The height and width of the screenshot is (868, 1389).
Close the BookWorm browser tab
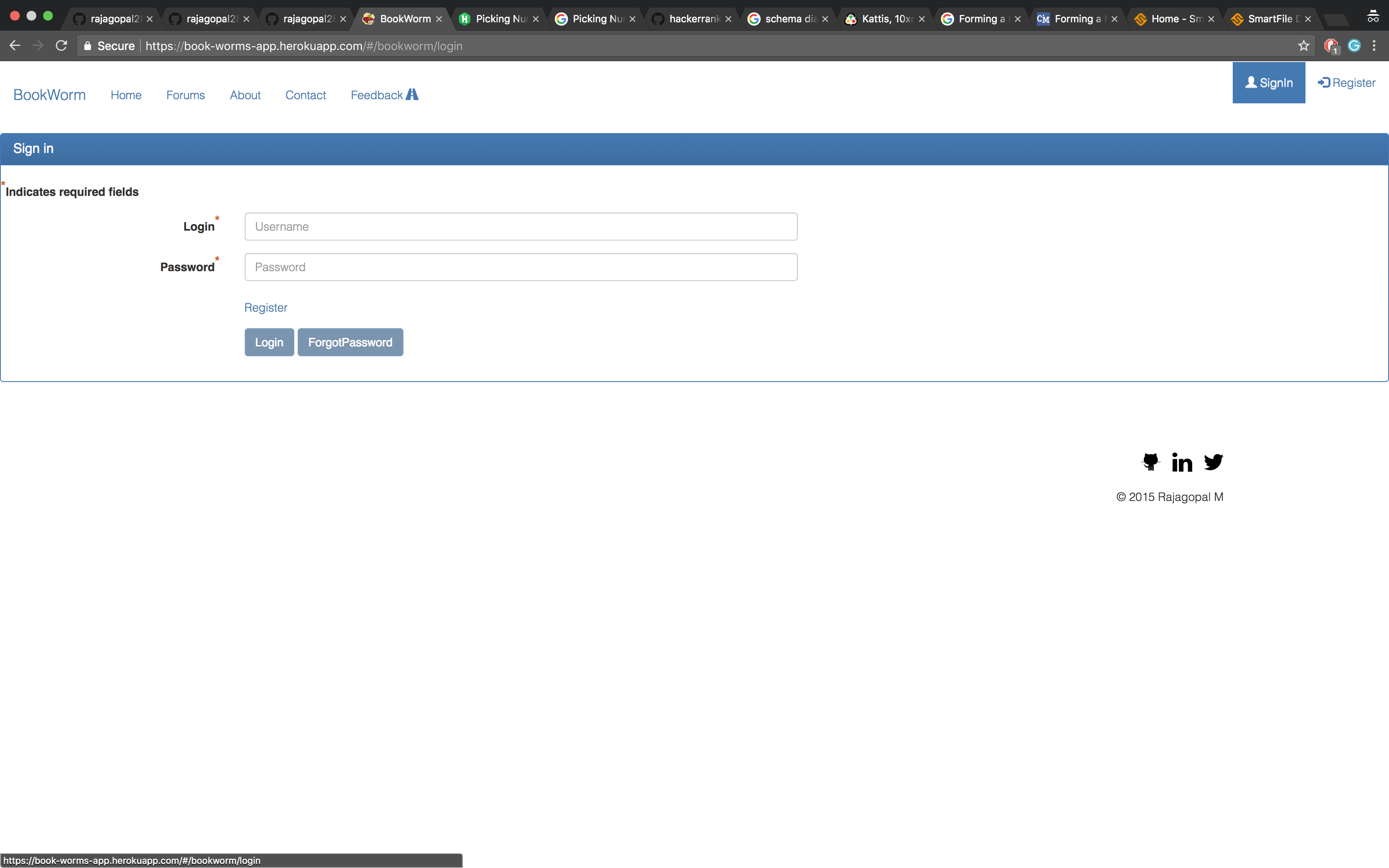(x=439, y=19)
